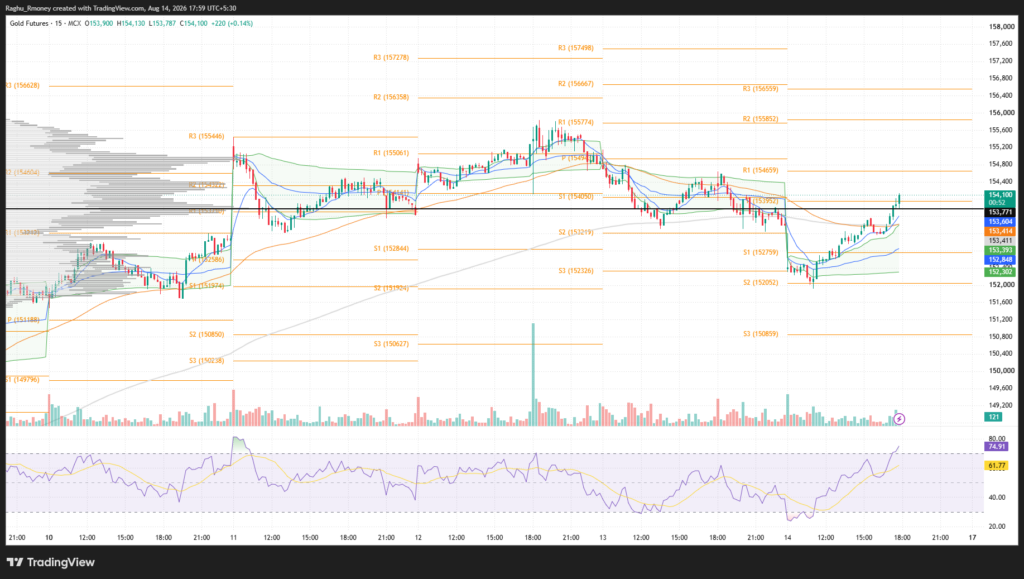Click pivot label S2 (153219)
The width and height of the screenshot is (1024, 579).
[575, 232]
